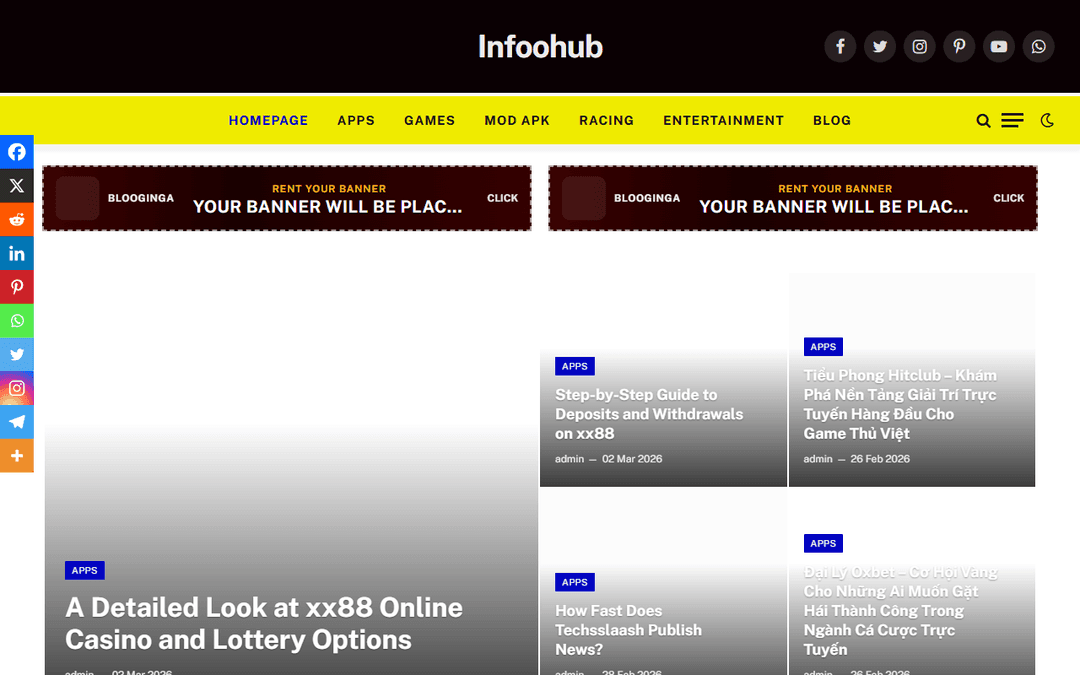The width and height of the screenshot is (1080, 675).
Task: Click the 02 Mar 2026 date on deposits article
Action: pyautogui.click(x=632, y=459)
